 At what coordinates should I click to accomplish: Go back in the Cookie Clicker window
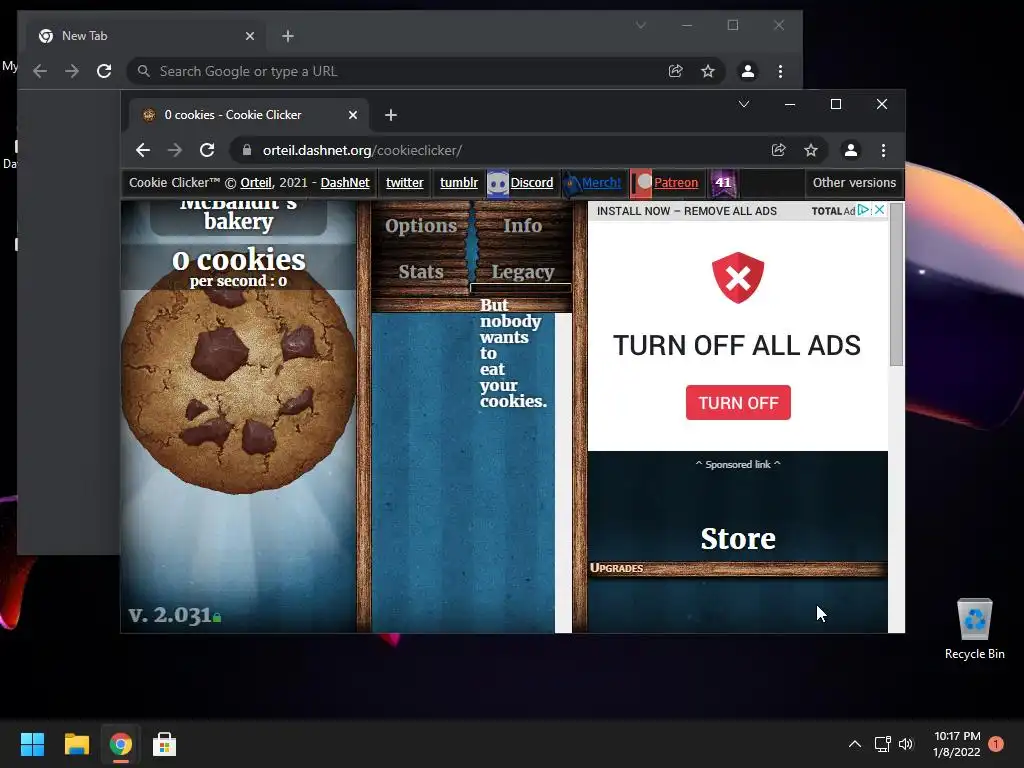(143, 150)
